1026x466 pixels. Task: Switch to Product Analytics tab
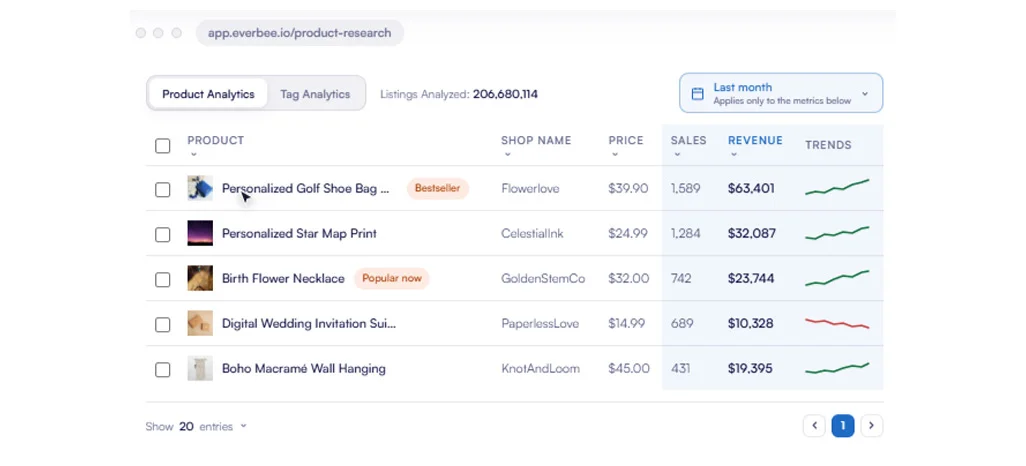coord(208,94)
